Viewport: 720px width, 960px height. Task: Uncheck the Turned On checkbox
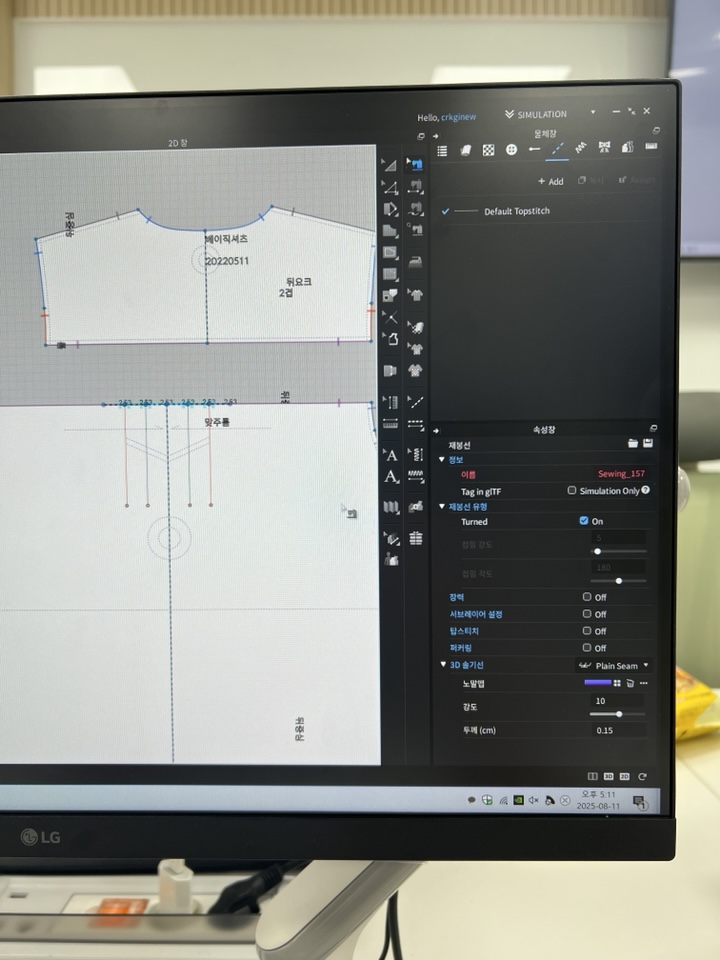click(584, 521)
